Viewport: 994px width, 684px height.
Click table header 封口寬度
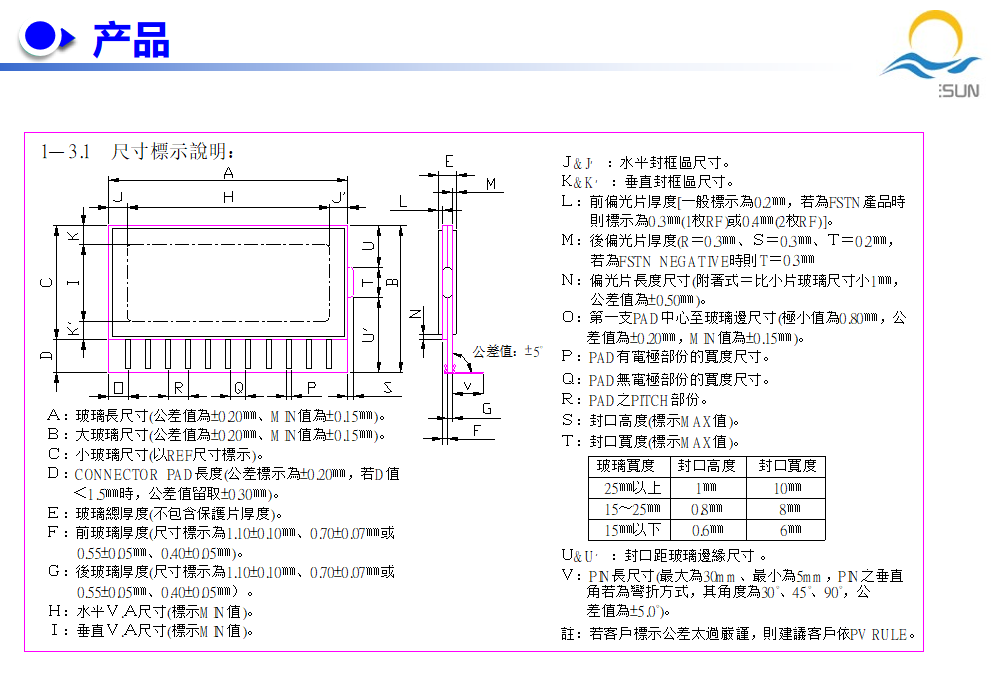click(786, 466)
